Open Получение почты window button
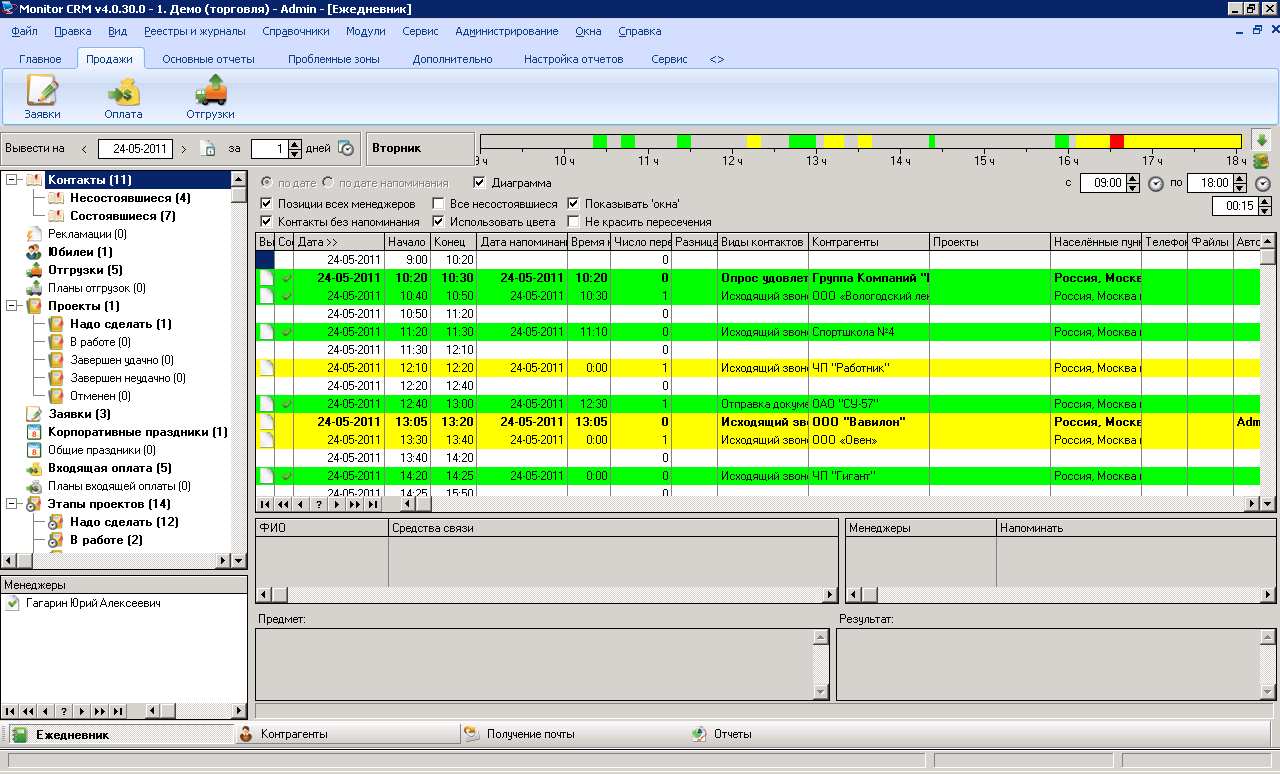The width and height of the screenshot is (1280, 774). click(x=530, y=734)
